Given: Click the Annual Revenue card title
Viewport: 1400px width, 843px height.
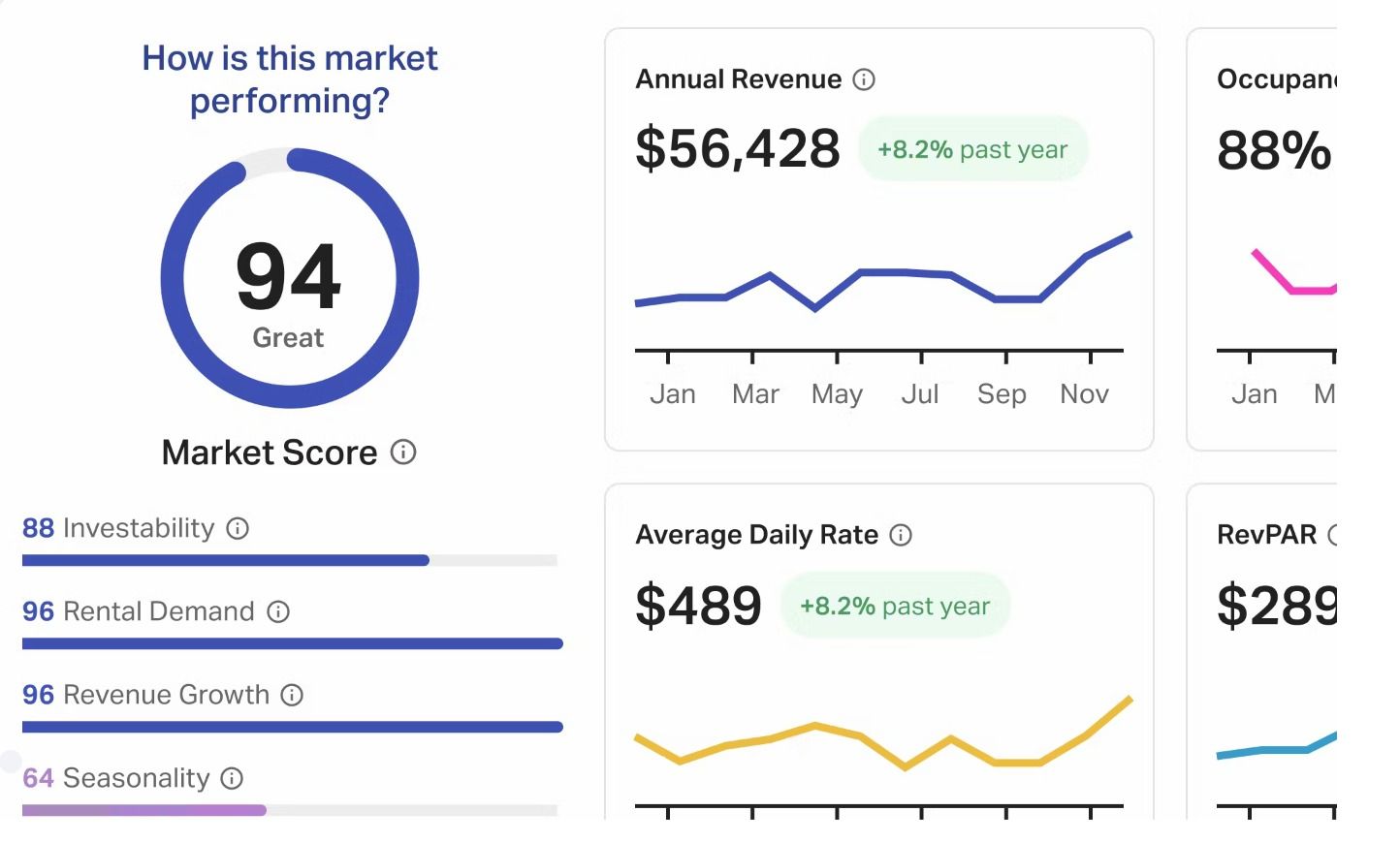Looking at the screenshot, I should click(739, 79).
